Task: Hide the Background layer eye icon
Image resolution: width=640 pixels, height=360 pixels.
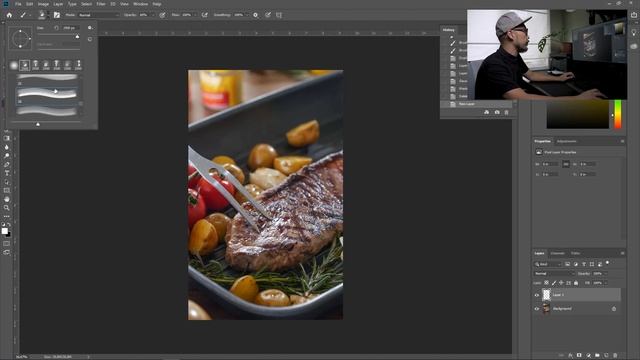Action: tap(537, 309)
